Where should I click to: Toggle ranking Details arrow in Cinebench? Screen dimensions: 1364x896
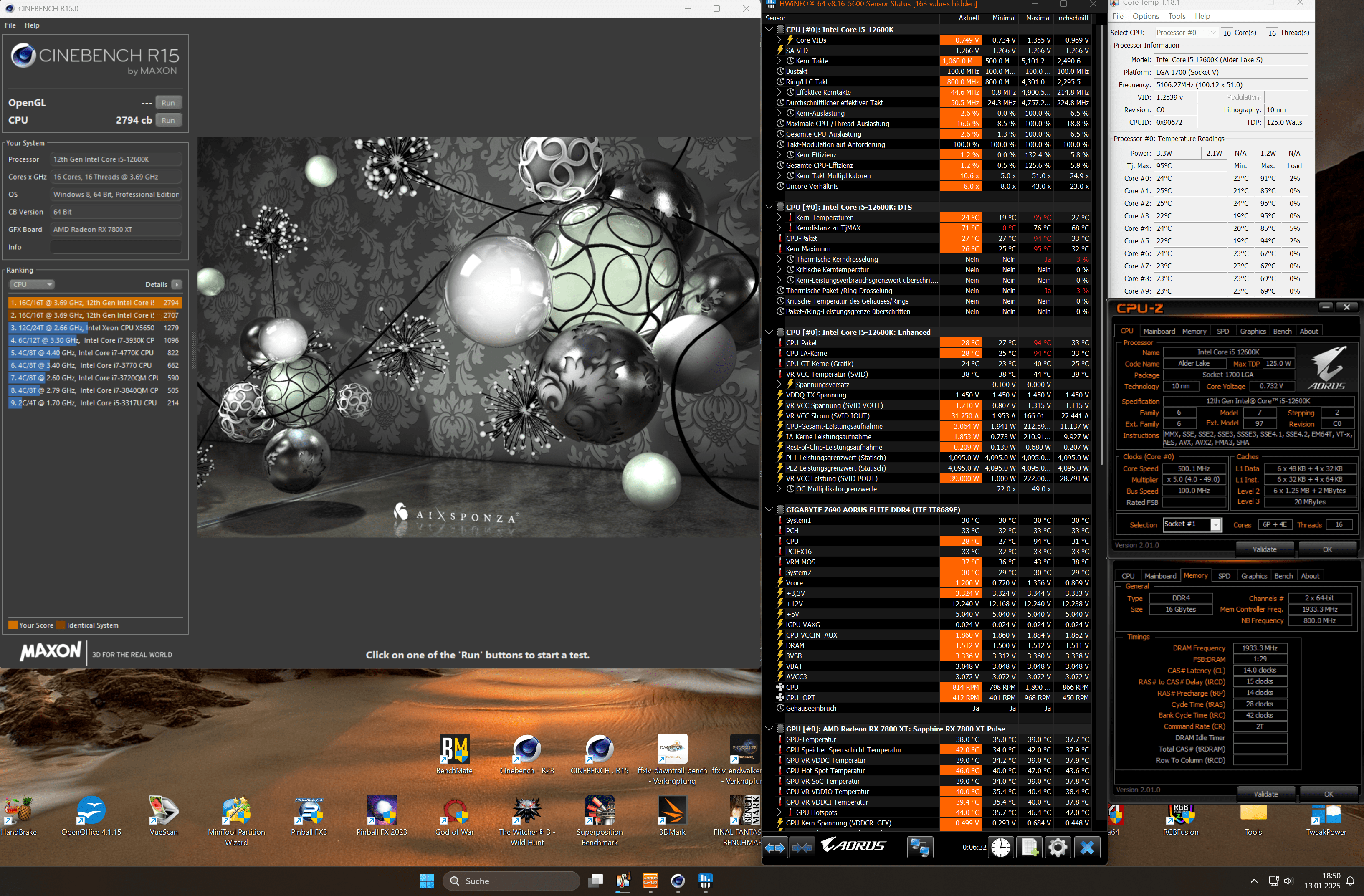pyautogui.click(x=177, y=284)
